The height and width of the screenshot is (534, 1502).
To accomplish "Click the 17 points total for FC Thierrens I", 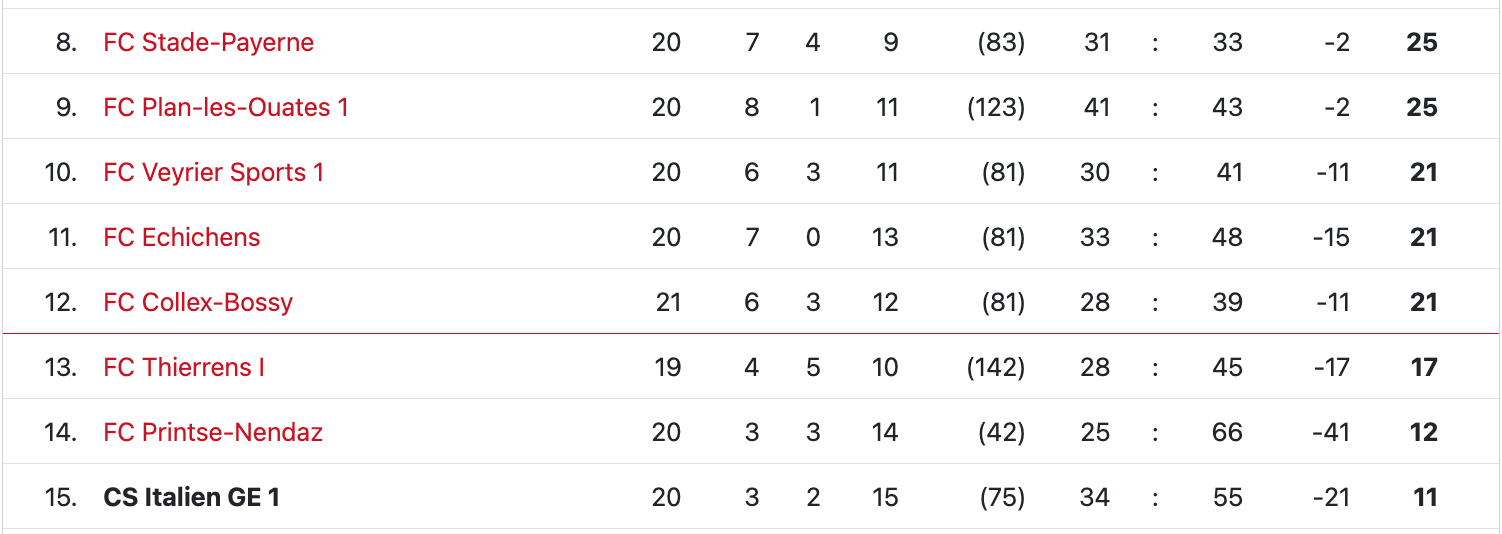I will tap(1423, 367).
